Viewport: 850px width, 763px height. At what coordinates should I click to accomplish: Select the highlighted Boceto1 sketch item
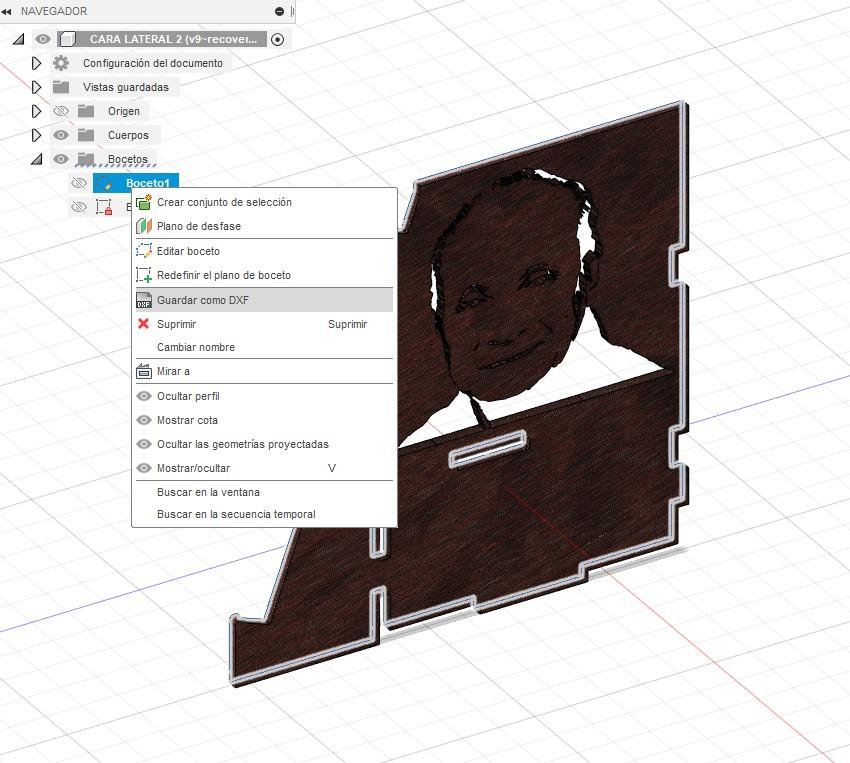click(136, 183)
